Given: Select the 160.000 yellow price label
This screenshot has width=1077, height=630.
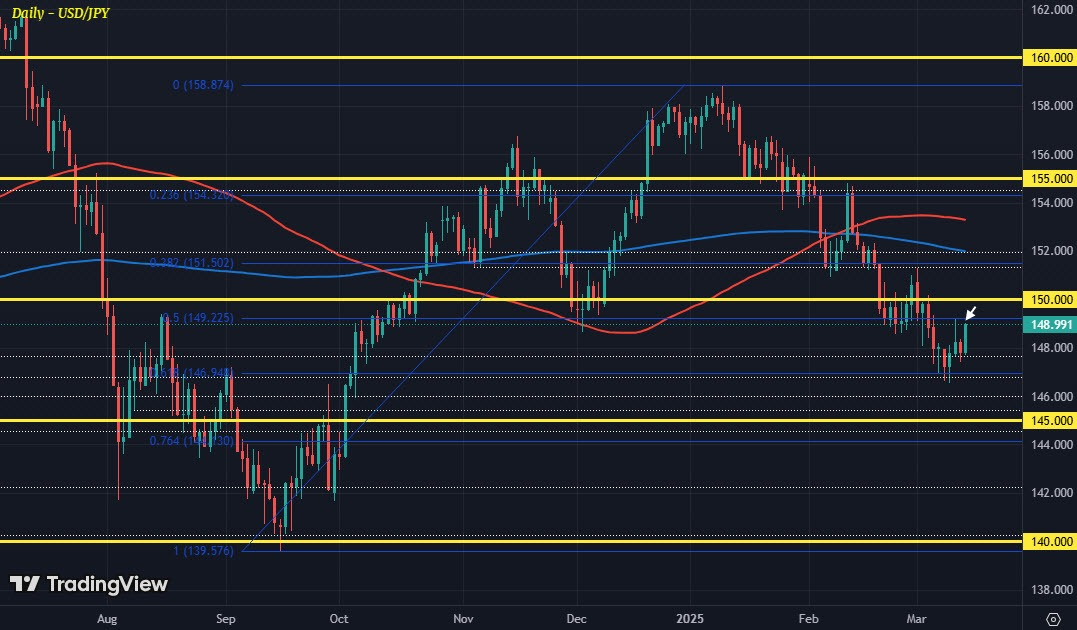Looking at the screenshot, I should point(1050,58).
